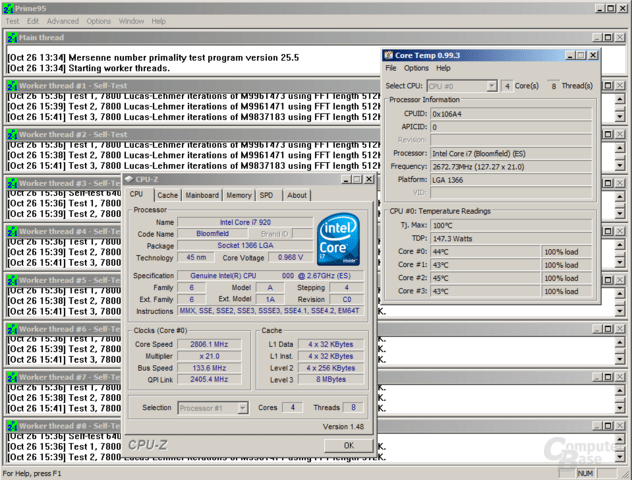Click the Worker thread #5 window icon
The image size is (632, 480).
point(12,281)
